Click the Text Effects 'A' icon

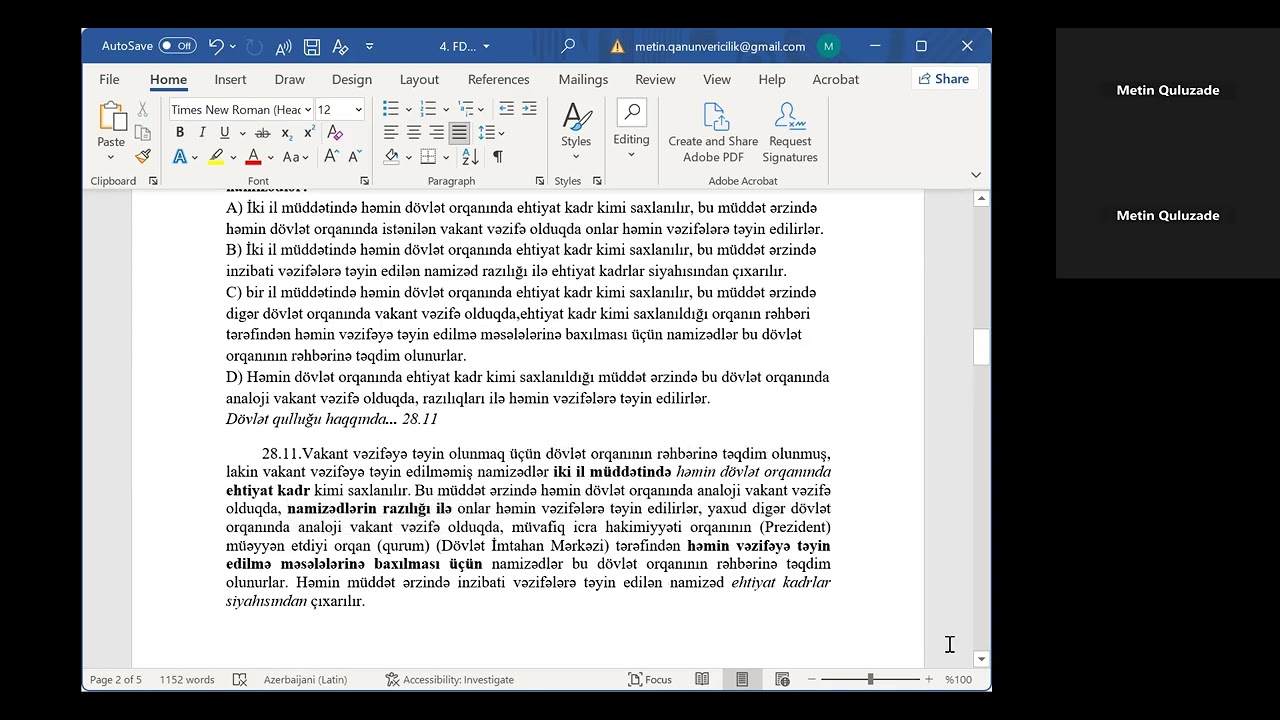coord(179,157)
